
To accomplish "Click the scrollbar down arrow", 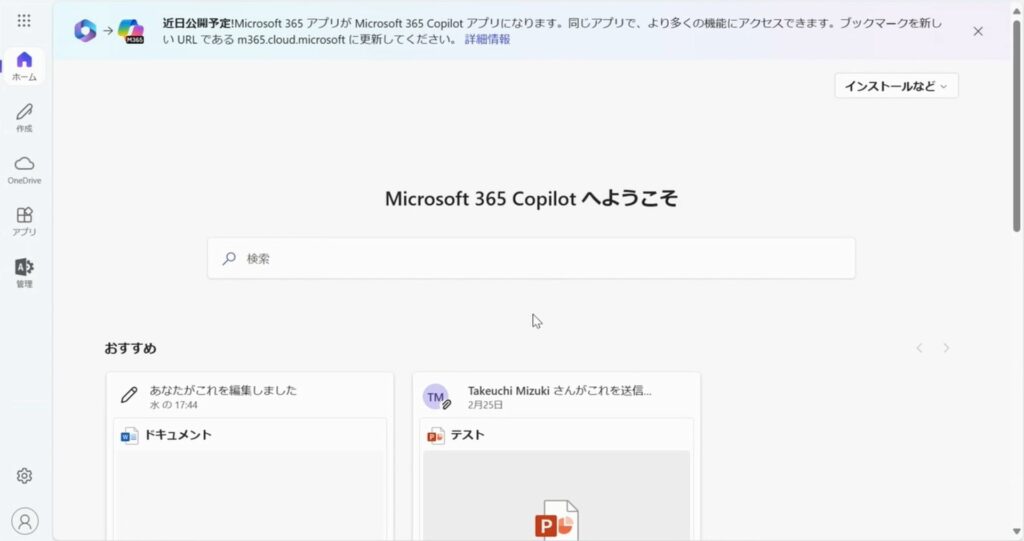I will (x=1017, y=532).
